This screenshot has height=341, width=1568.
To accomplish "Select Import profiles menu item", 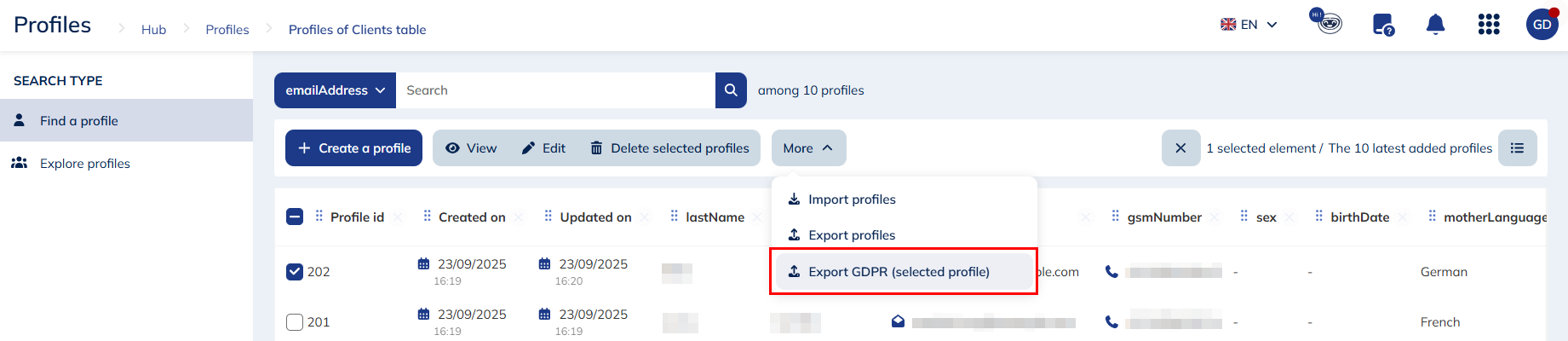I will 903,199.
